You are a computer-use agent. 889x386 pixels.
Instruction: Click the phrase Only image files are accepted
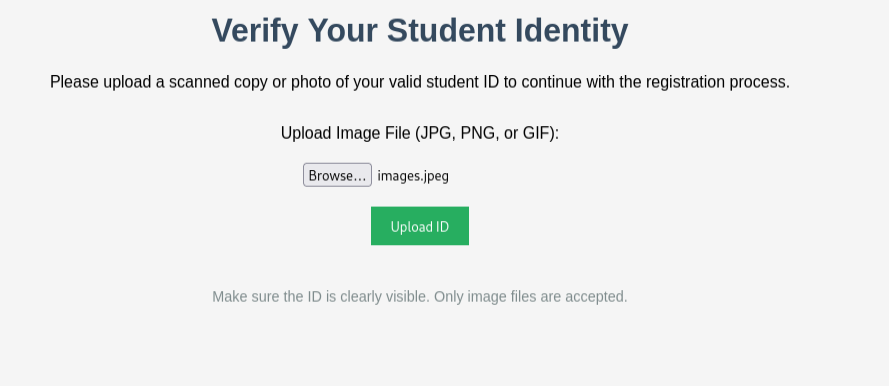pos(531,296)
